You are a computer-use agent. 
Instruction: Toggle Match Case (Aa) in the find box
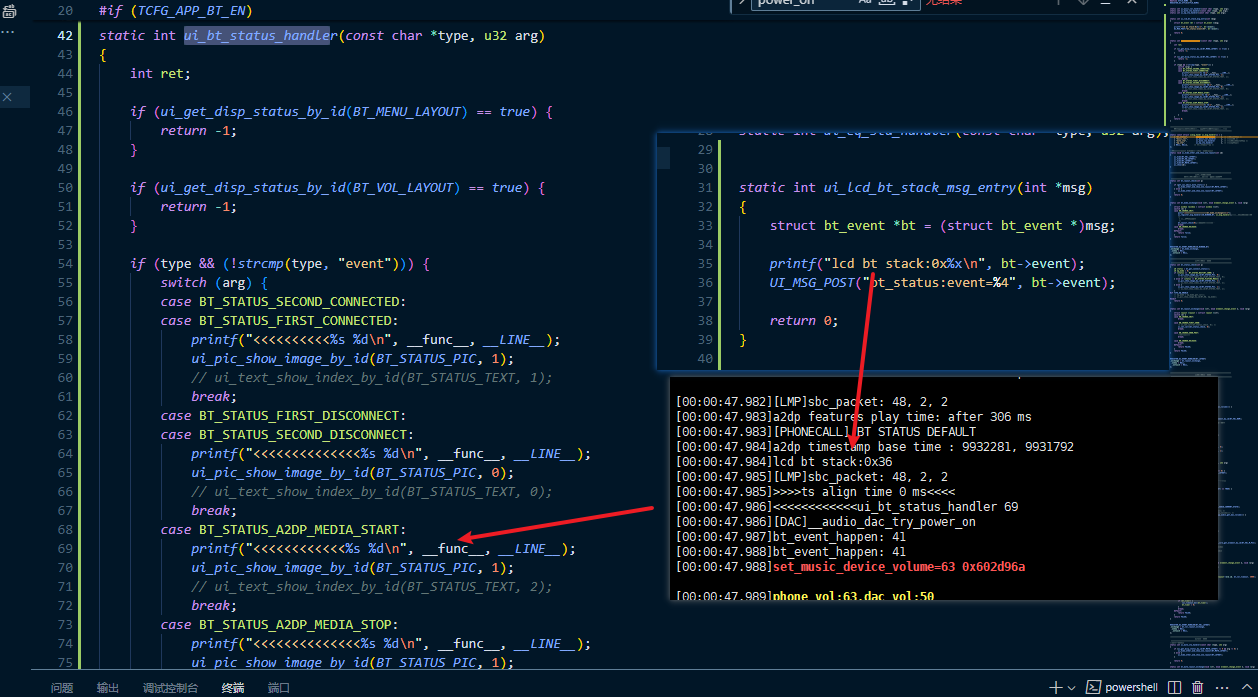point(866,3)
